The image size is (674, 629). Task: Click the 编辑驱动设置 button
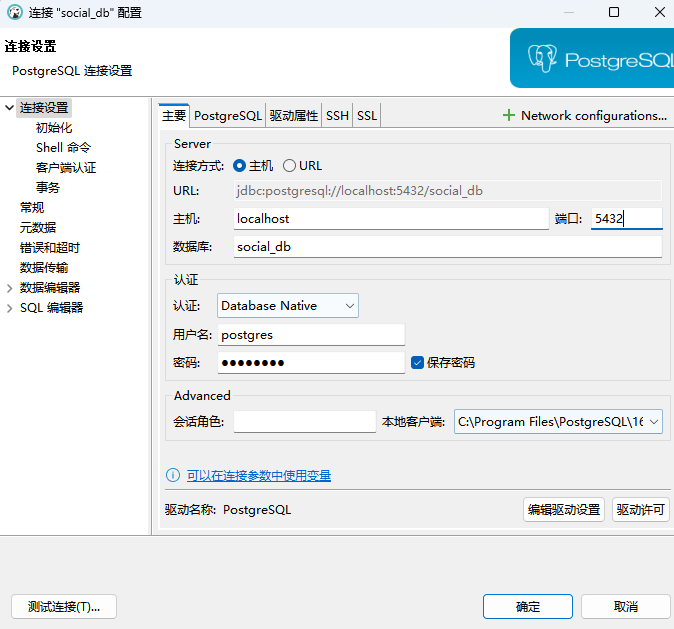[x=564, y=509]
